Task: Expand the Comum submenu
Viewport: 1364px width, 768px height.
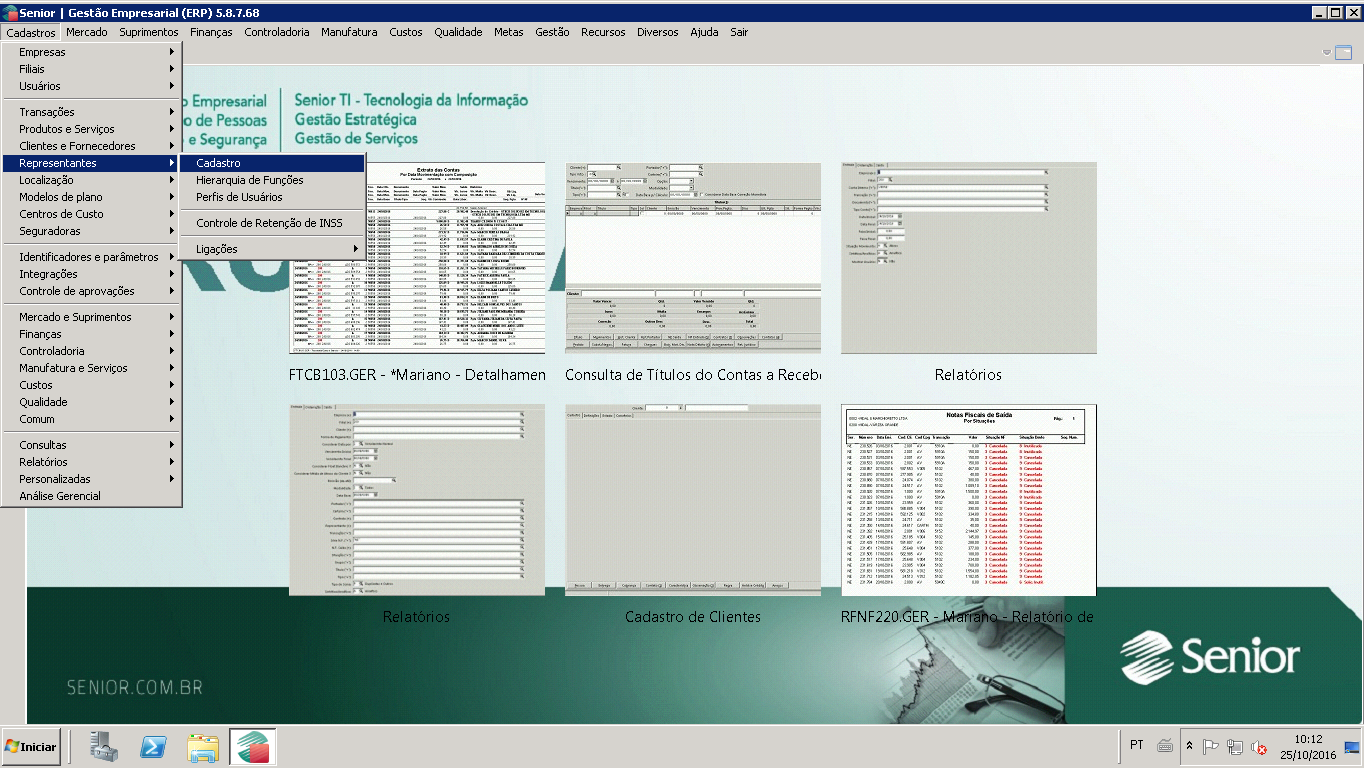Action: click(x=91, y=419)
